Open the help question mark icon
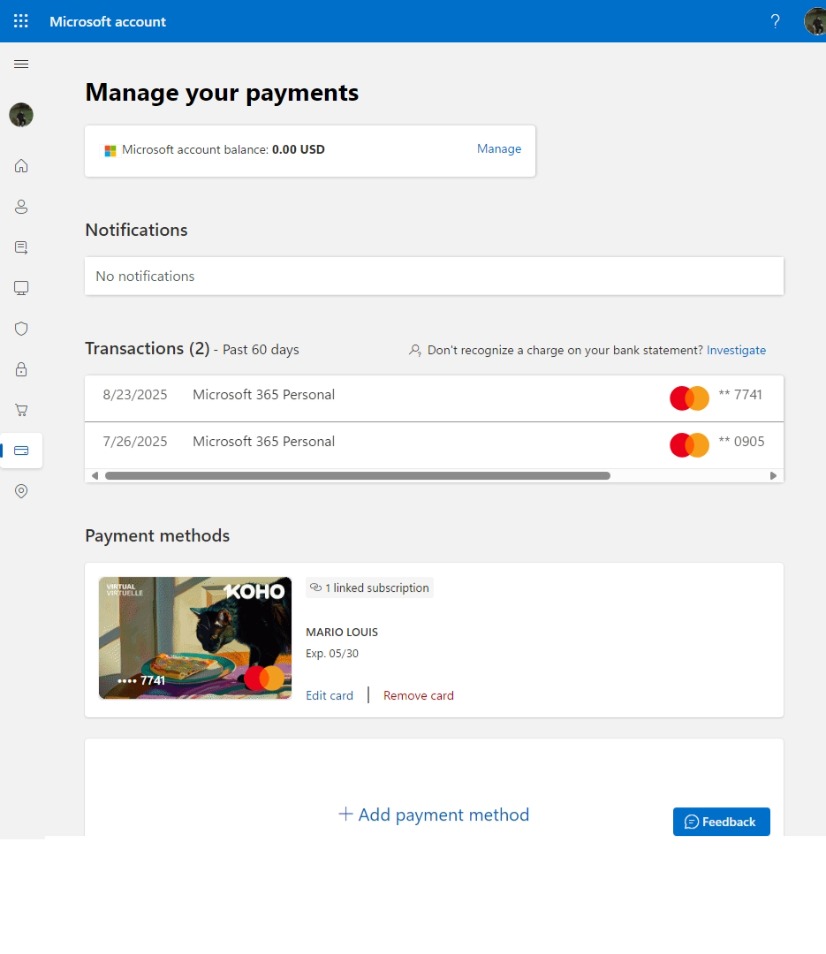This screenshot has width=826, height=954. click(x=775, y=21)
